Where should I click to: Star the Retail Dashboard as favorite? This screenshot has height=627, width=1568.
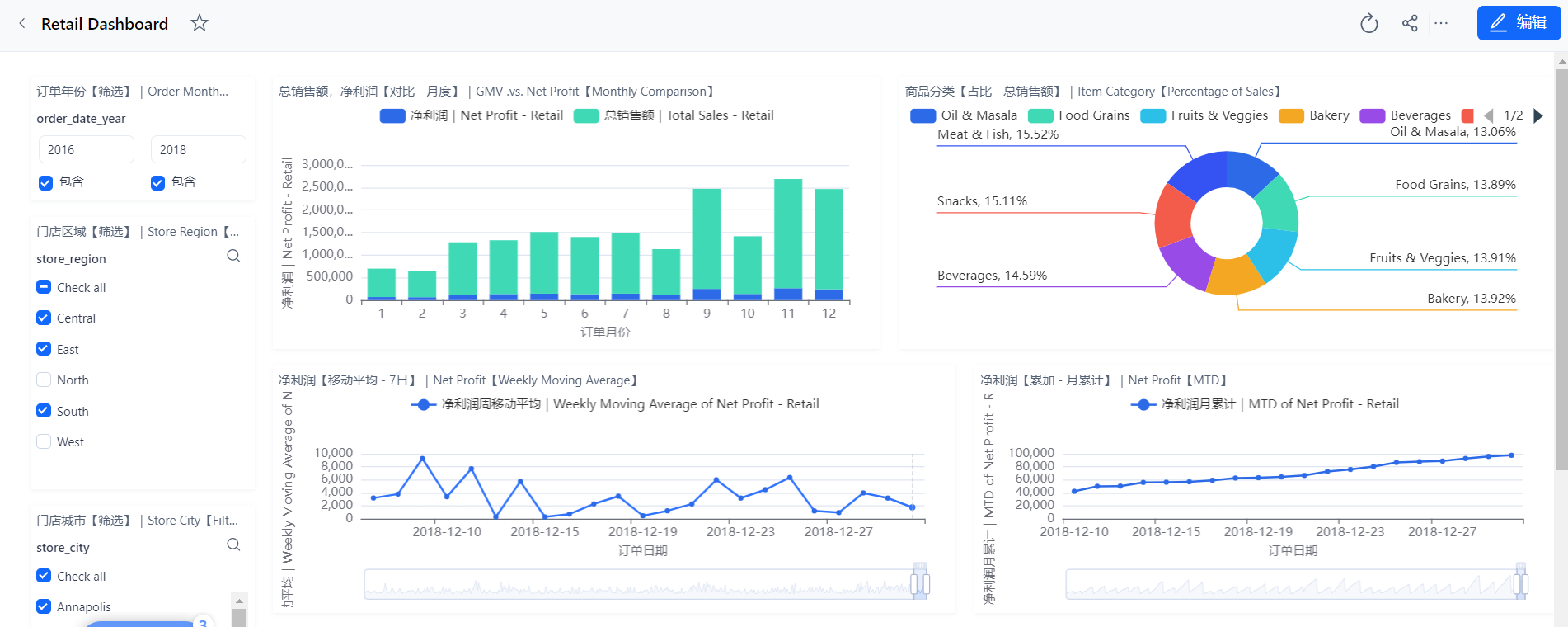200,23
